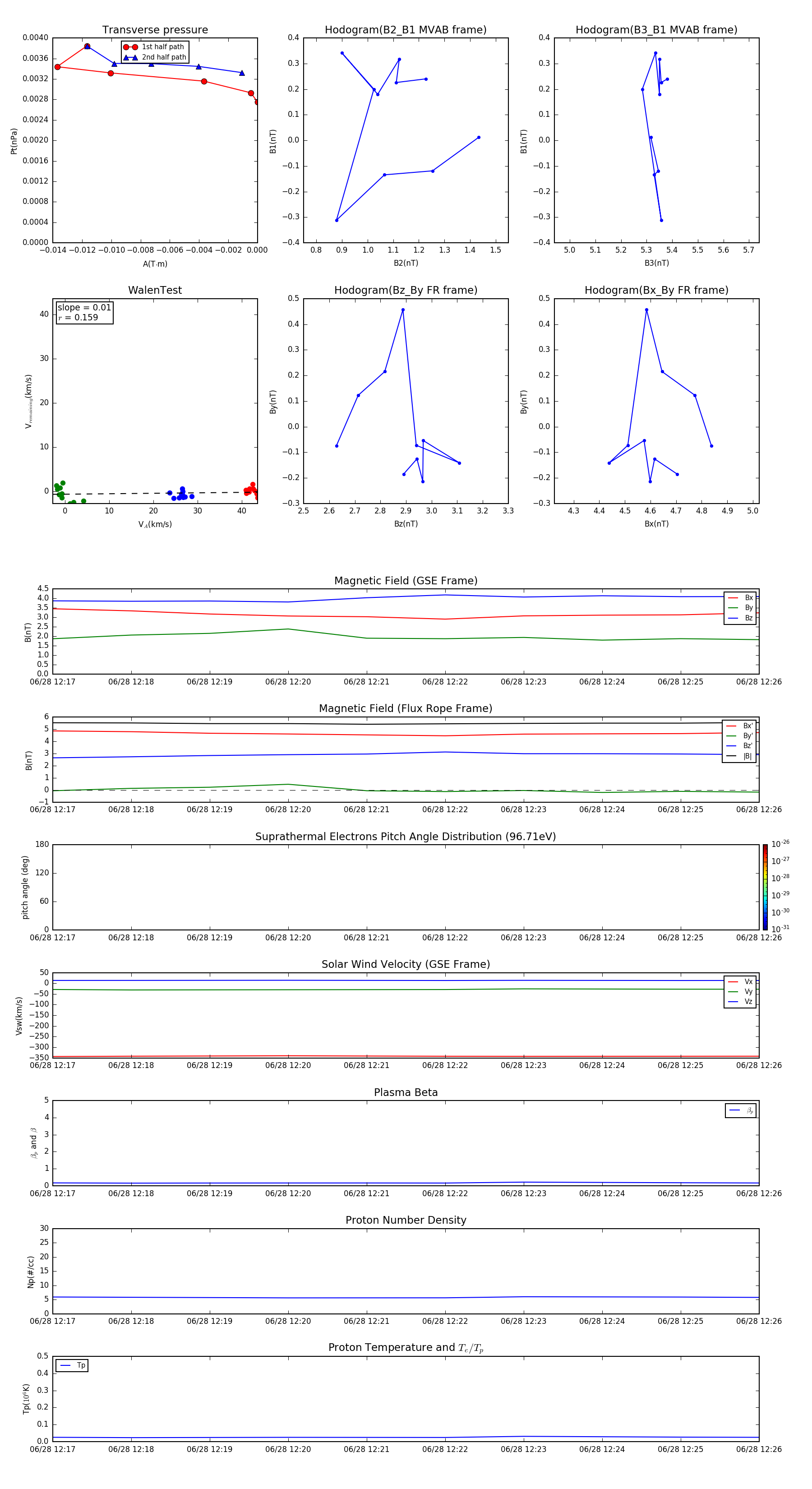
Task: Click the 'slope = 0.01' annotation text
Action: coord(84,308)
